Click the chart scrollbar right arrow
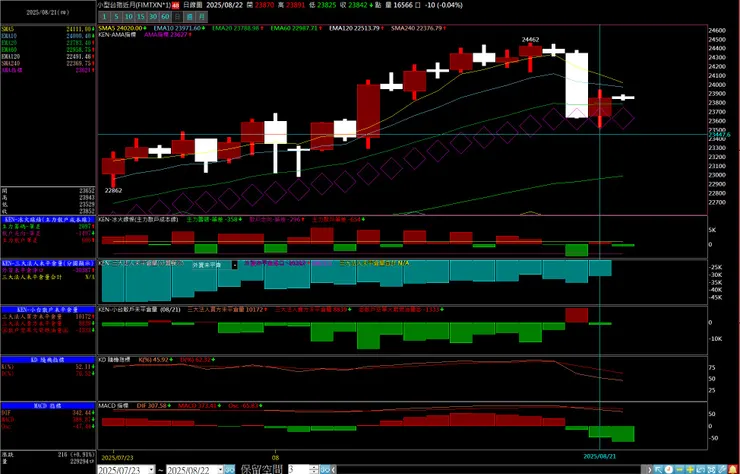Screen dimensions: 740x474 pos(650,469)
